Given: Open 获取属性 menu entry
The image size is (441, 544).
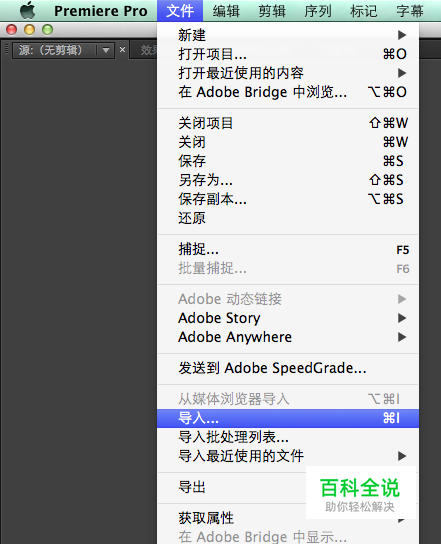Looking at the screenshot, I should coord(288,518).
